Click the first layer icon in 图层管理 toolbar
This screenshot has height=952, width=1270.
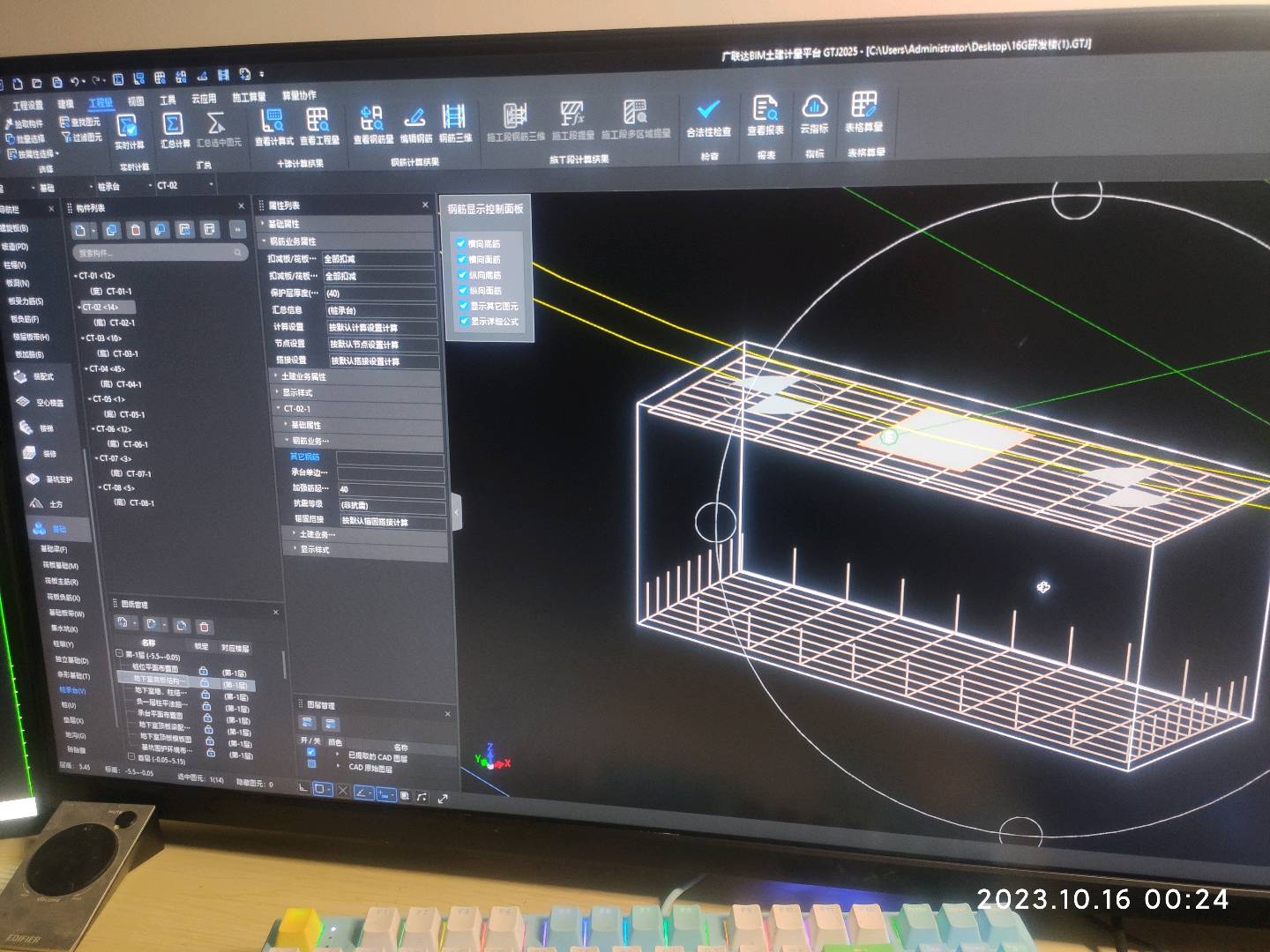pos(308,724)
